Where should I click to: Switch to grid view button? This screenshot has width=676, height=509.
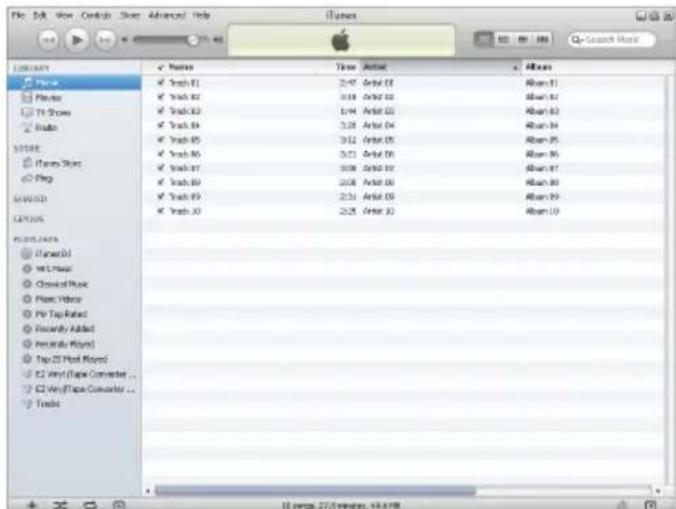point(523,40)
